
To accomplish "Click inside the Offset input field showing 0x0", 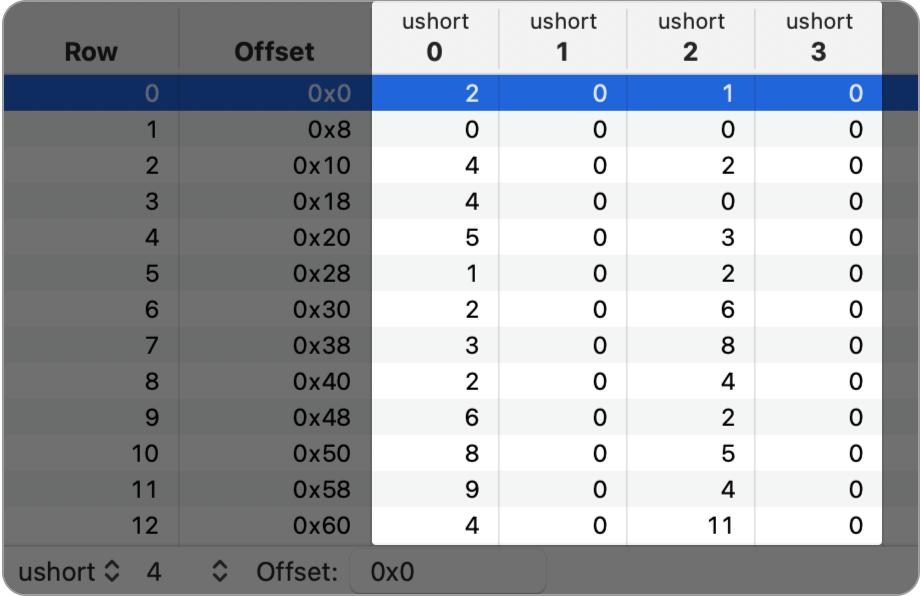I will click(447, 572).
